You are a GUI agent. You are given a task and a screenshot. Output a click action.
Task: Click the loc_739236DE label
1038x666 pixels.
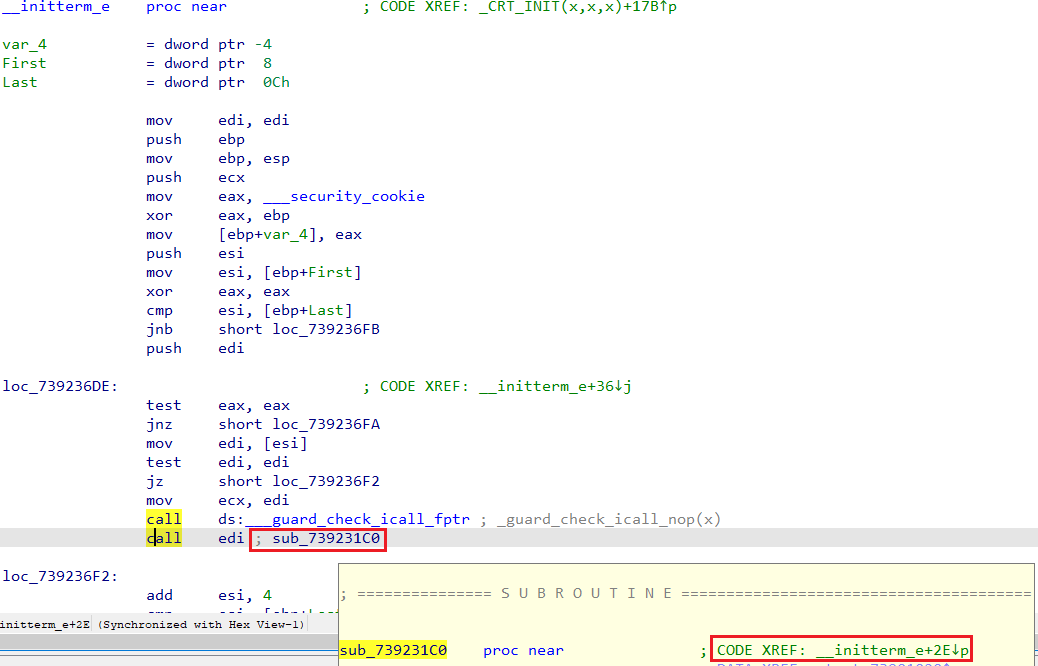click(60, 387)
